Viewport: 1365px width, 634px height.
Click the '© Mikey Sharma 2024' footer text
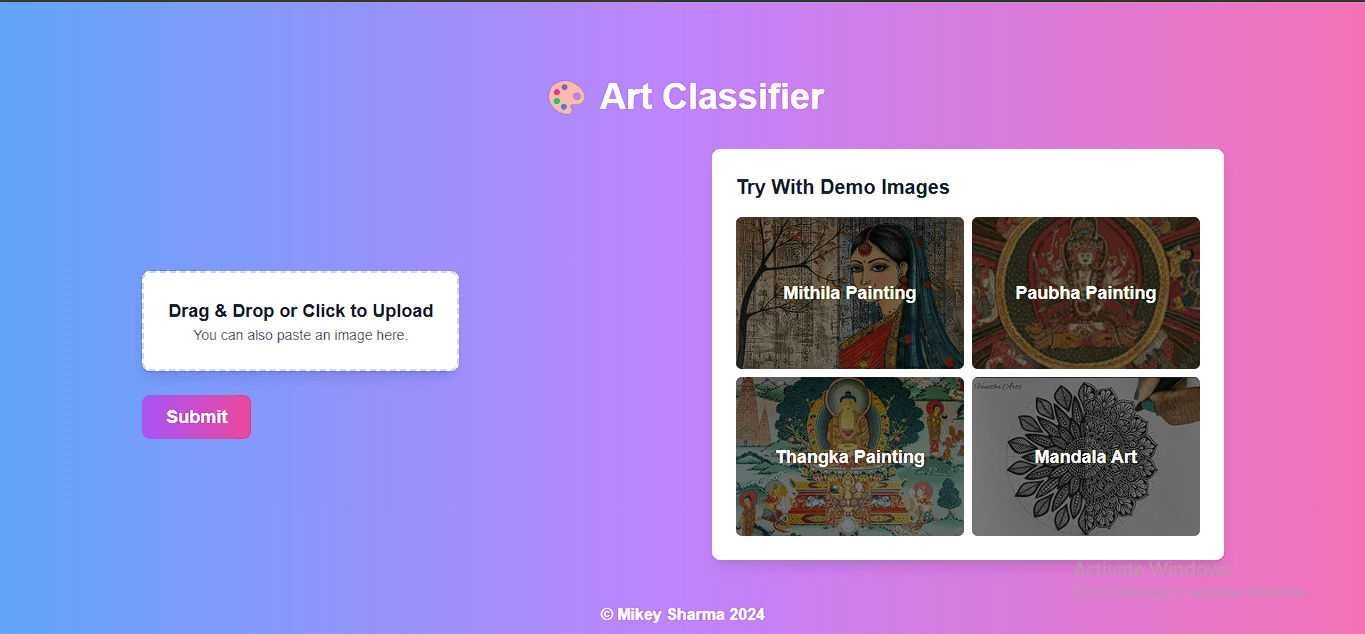pyautogui.click(x=682, y=614)
